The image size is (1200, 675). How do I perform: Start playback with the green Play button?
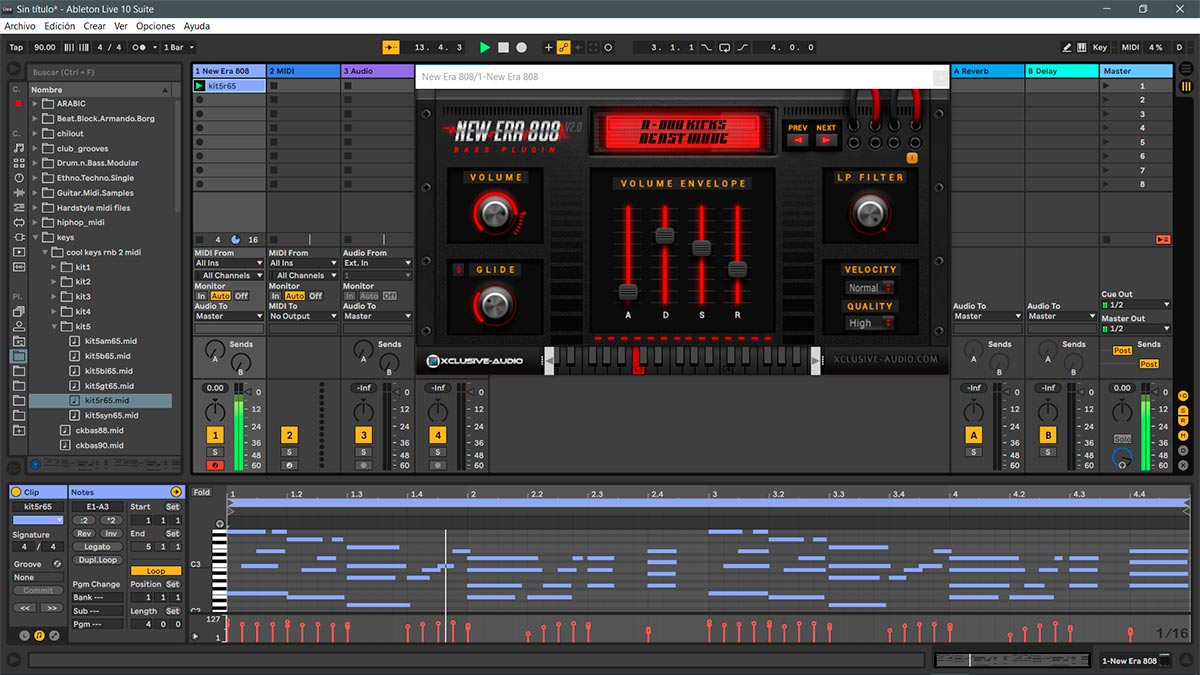(485, 47)
